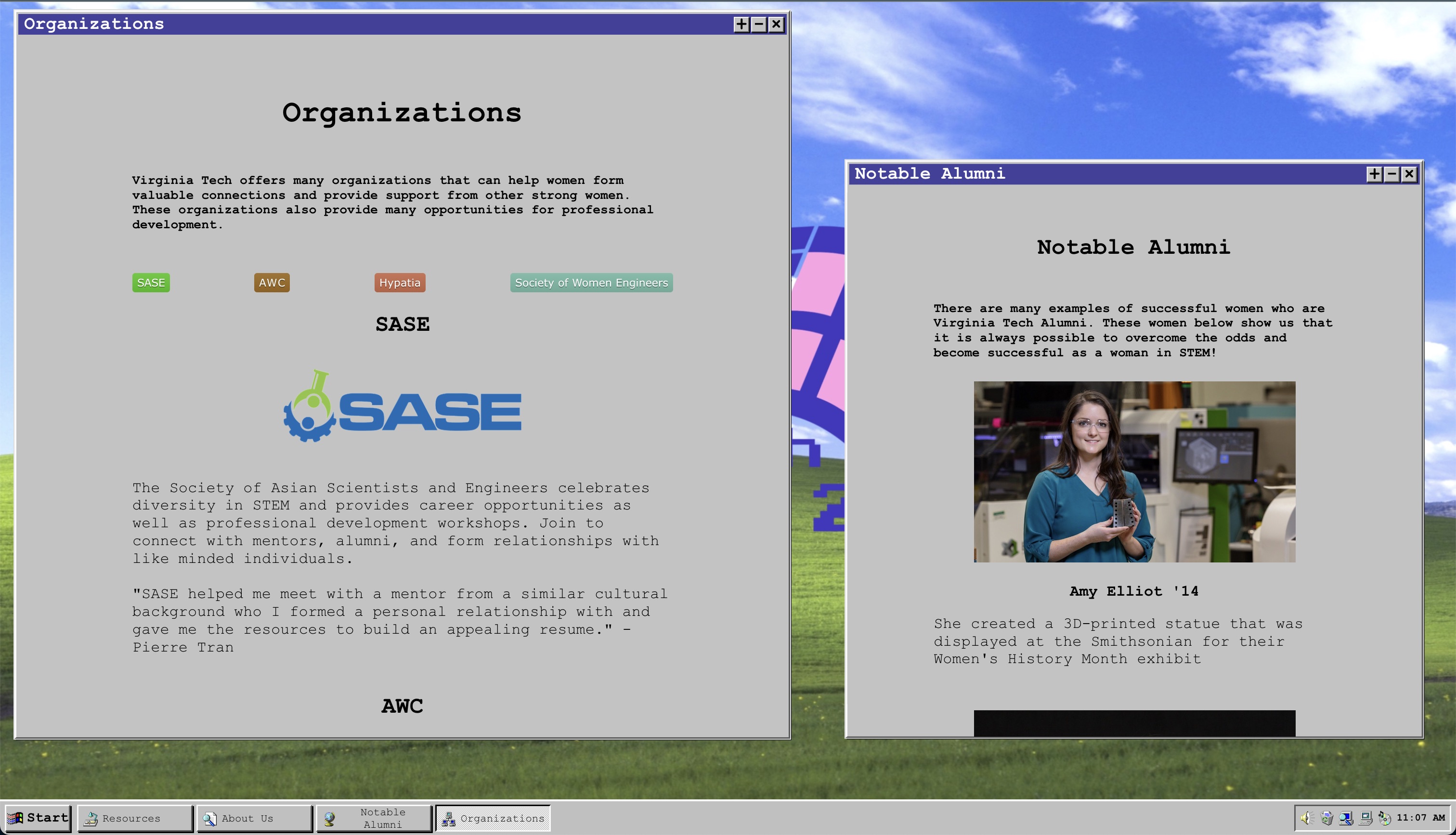Click the SASE section heading
The height and width of the screenshot is (835, 1456).
click(x=403, y=325)
